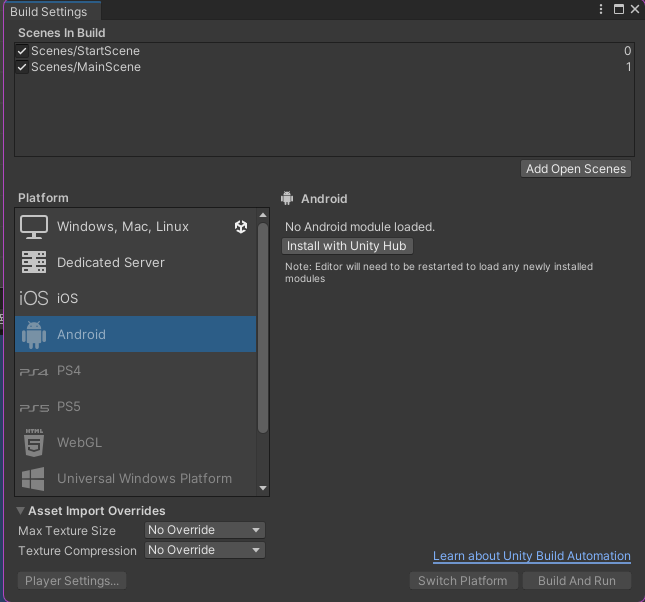Click build index 1 of MainScene
The image size is (645, 602).
point(628,67)
